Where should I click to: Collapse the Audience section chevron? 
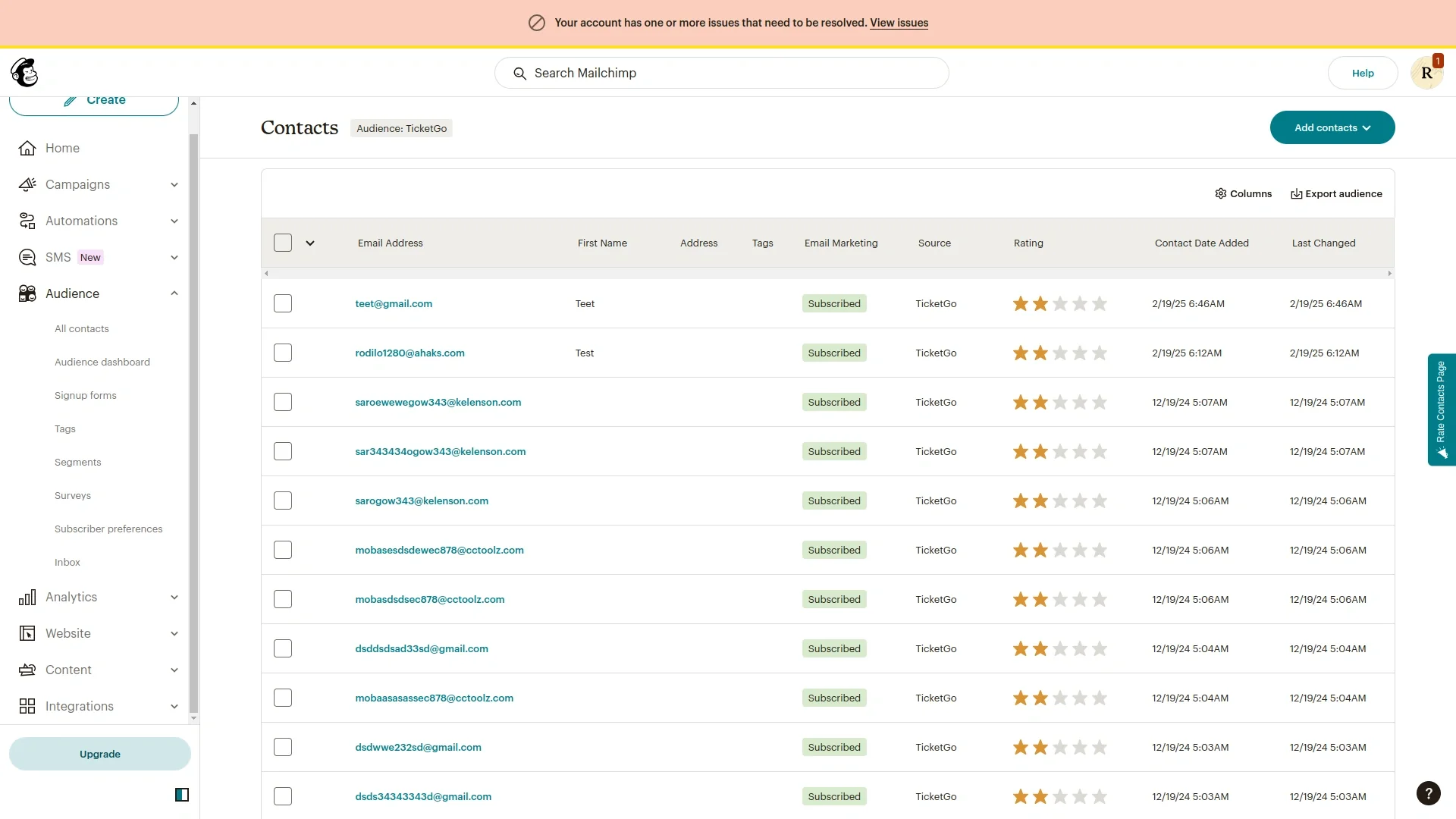174,293
